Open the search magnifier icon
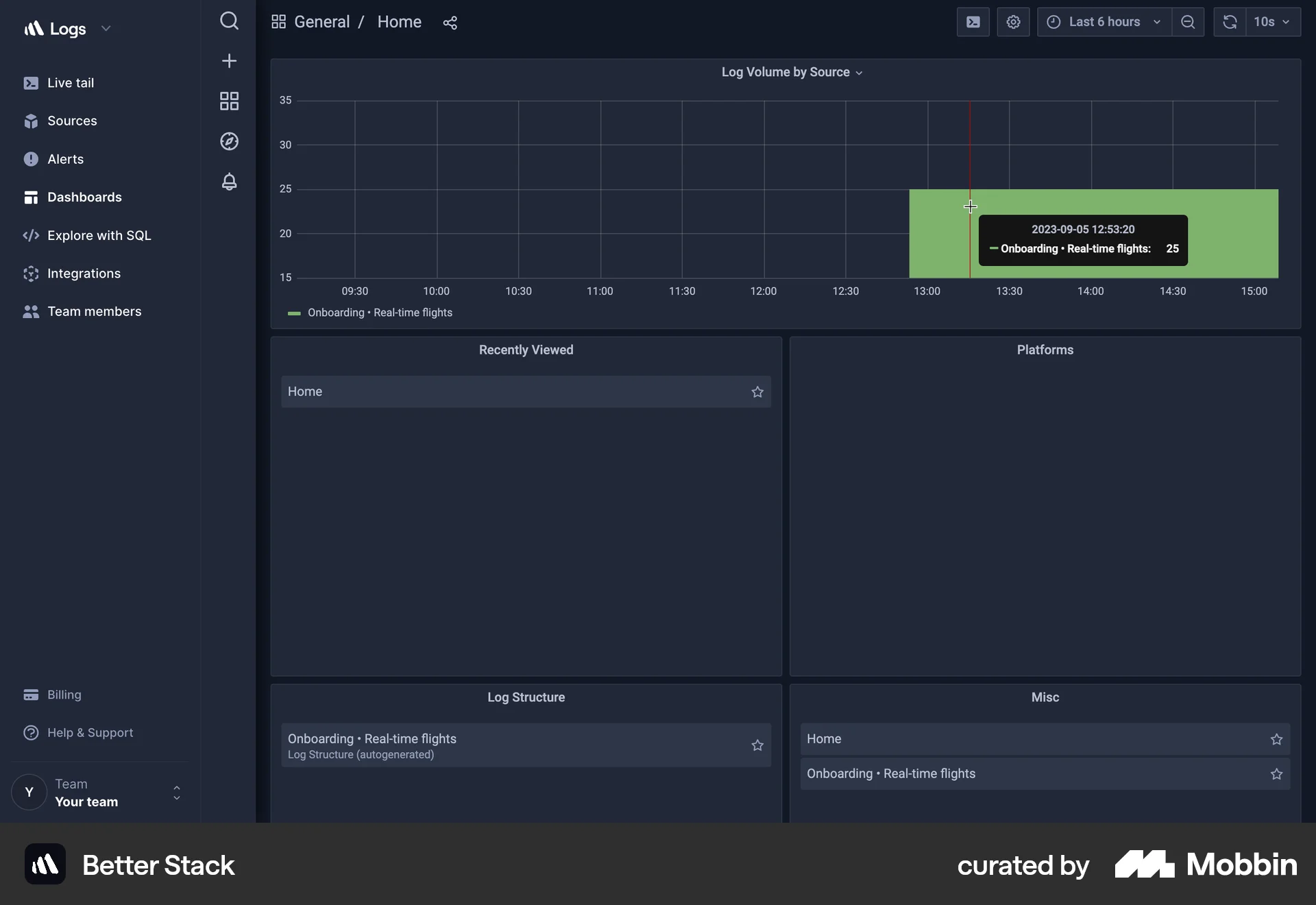Screen dimensions: 1316x905 [229, 21]
